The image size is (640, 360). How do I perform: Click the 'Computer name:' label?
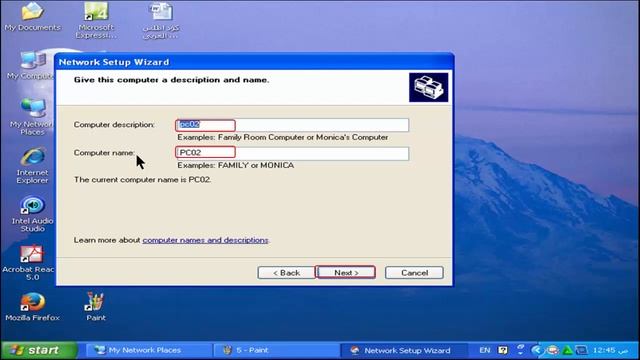pos(104,153)
